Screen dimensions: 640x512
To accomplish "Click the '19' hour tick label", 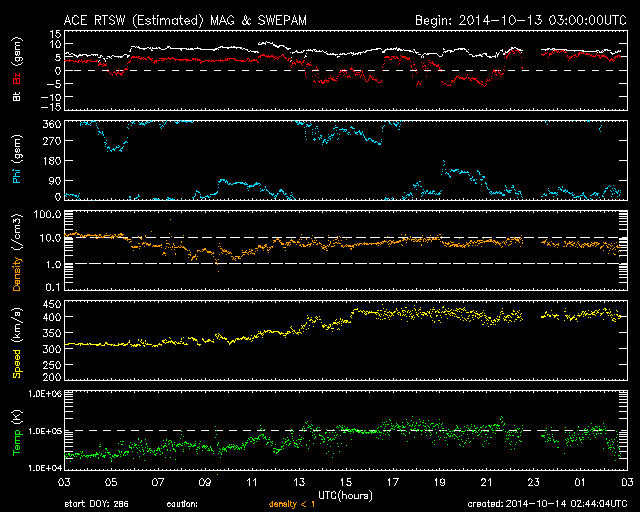I will [440, 482].
